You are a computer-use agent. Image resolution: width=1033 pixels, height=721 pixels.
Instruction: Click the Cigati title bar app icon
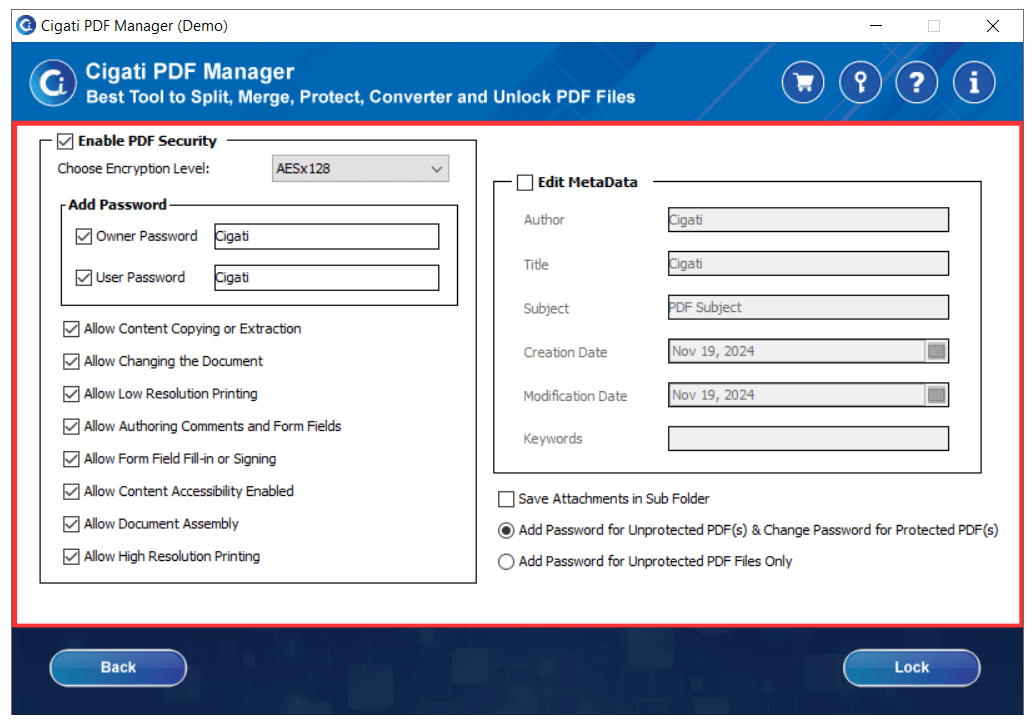click(26, 26)
